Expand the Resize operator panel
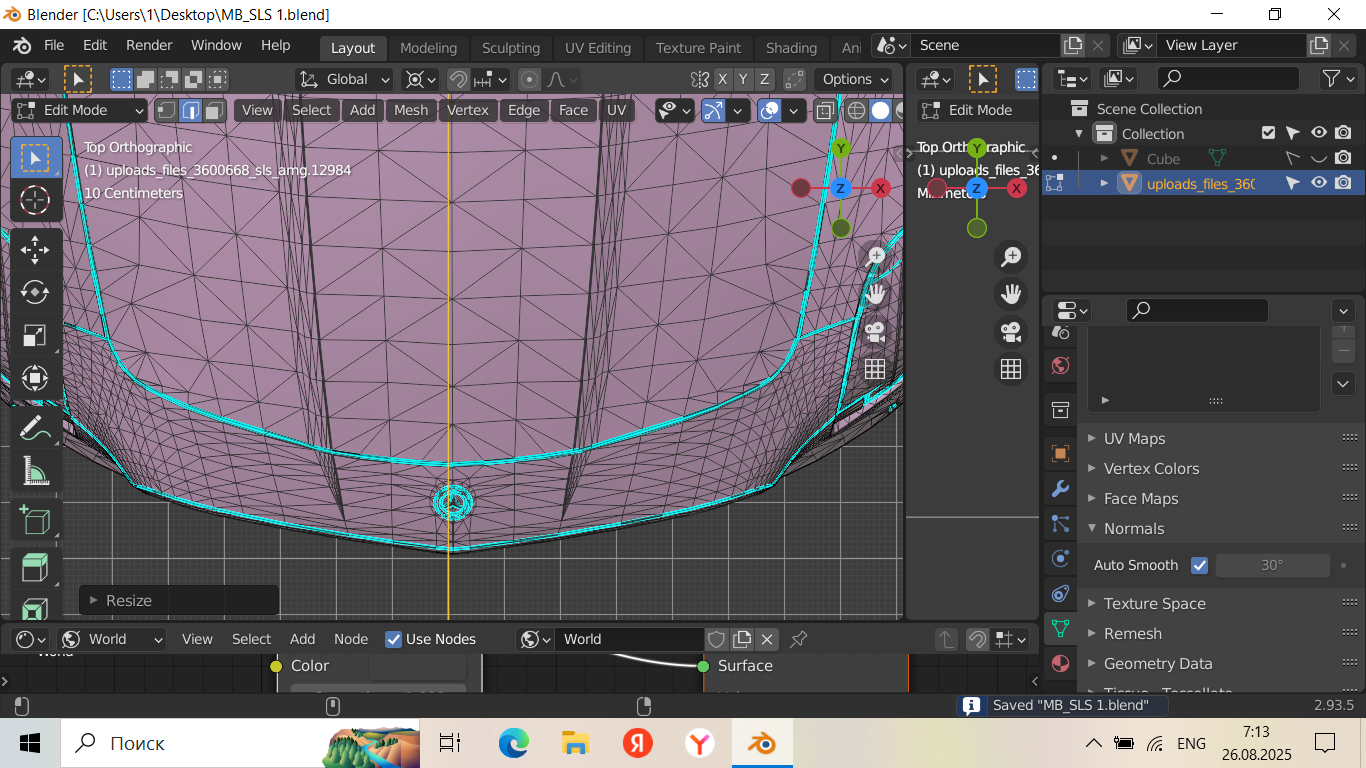Screen dimensions: 1366x768 click(x=128, y=600)
